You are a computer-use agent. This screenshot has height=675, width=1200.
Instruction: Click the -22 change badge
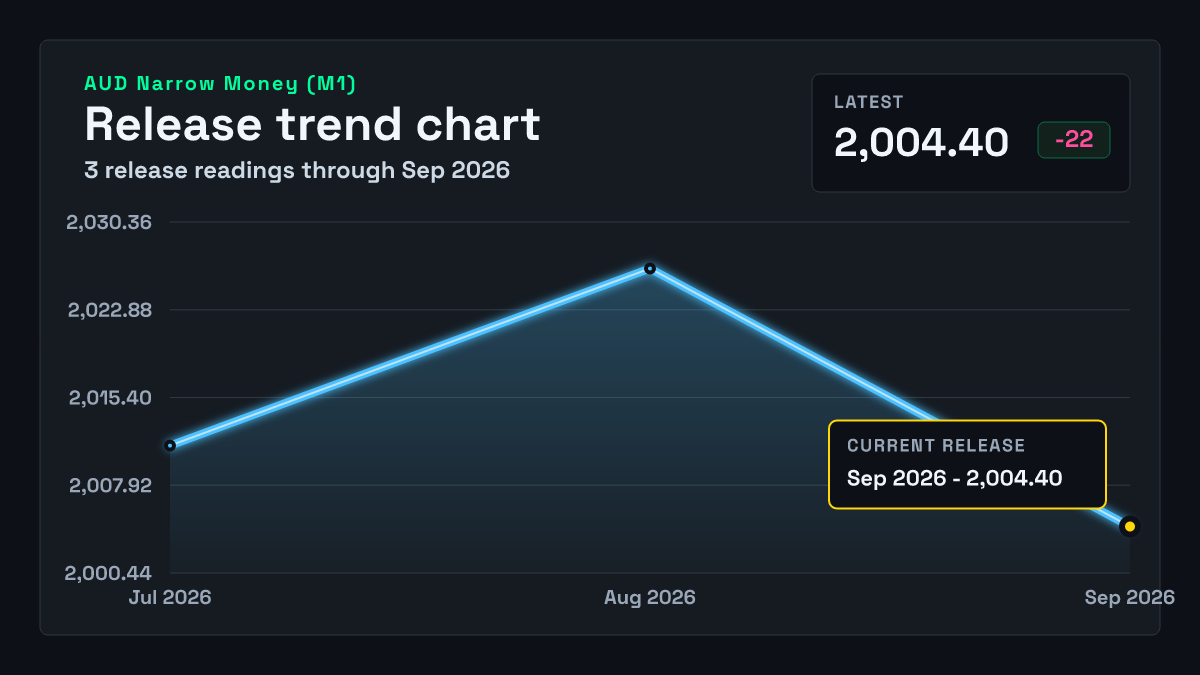pyautogui.click(x=1074, y=140)
